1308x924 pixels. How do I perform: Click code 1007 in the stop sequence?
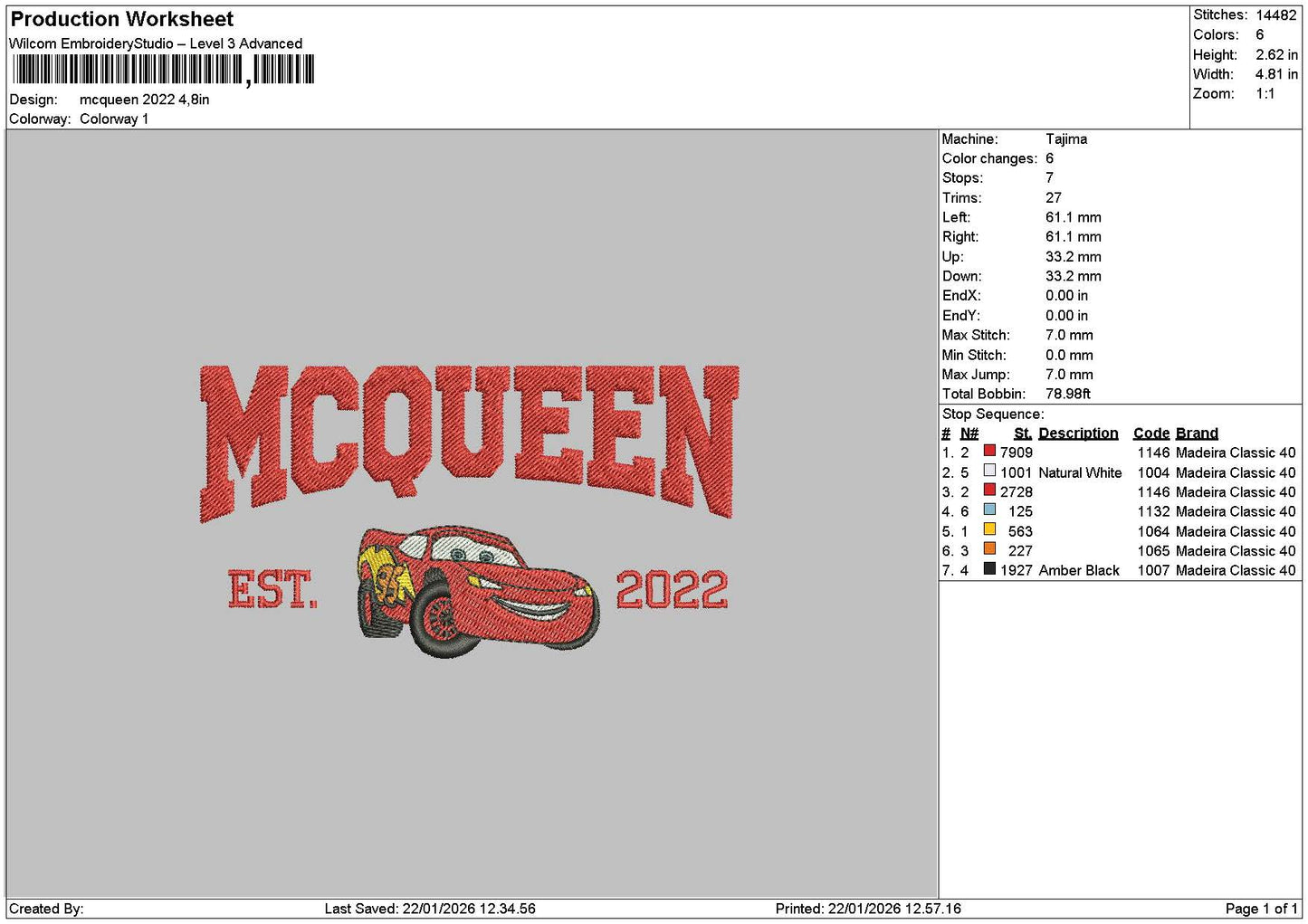(x=1154, y=570)
